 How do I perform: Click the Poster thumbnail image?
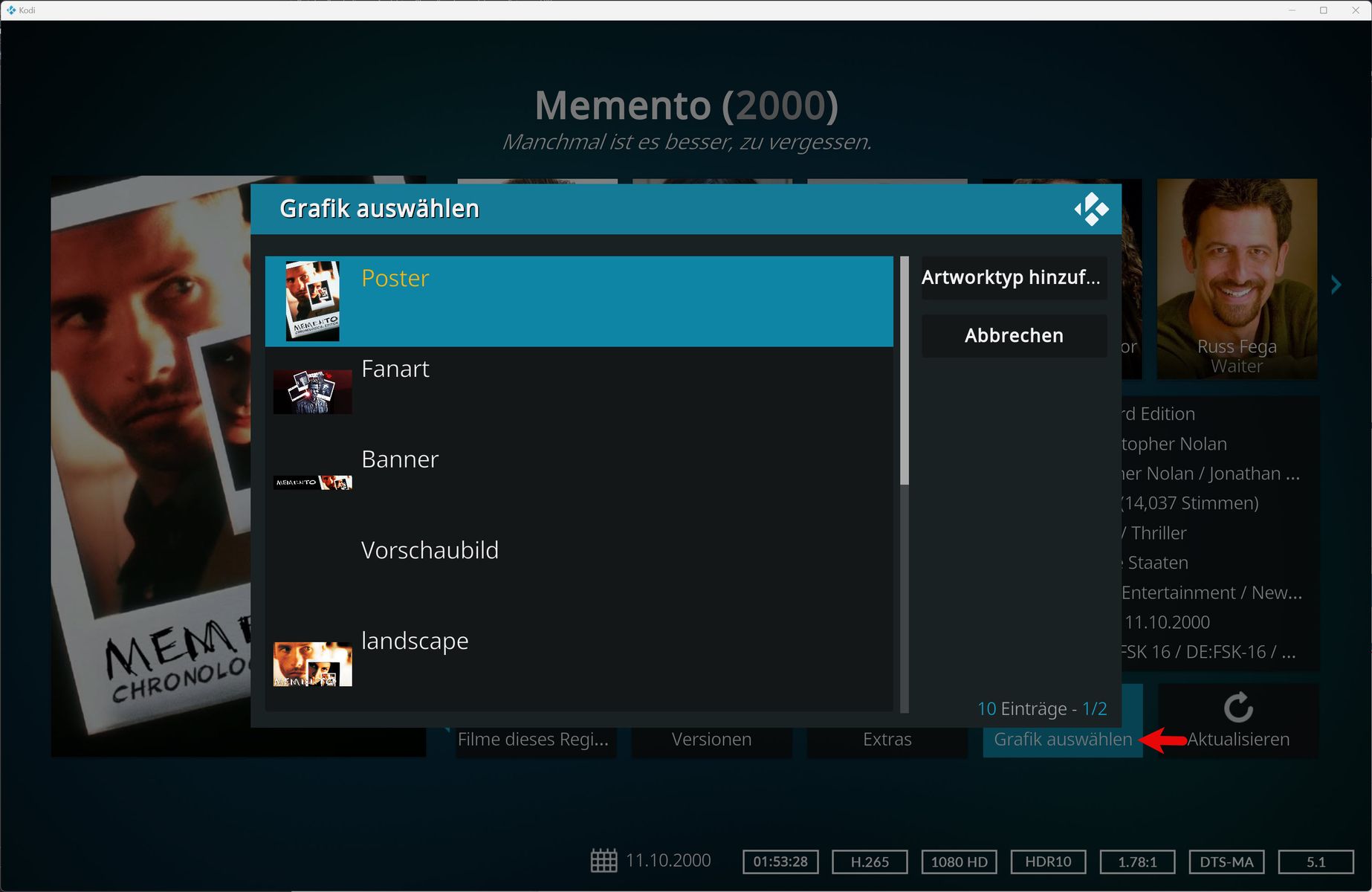coord(313,301)
